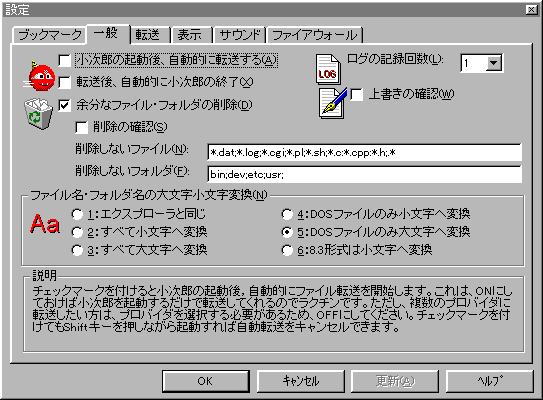Click the red Kojiro mascot icon
This screenshot has height=400, width=543.
pyautogui.click(x=39, y=76)
